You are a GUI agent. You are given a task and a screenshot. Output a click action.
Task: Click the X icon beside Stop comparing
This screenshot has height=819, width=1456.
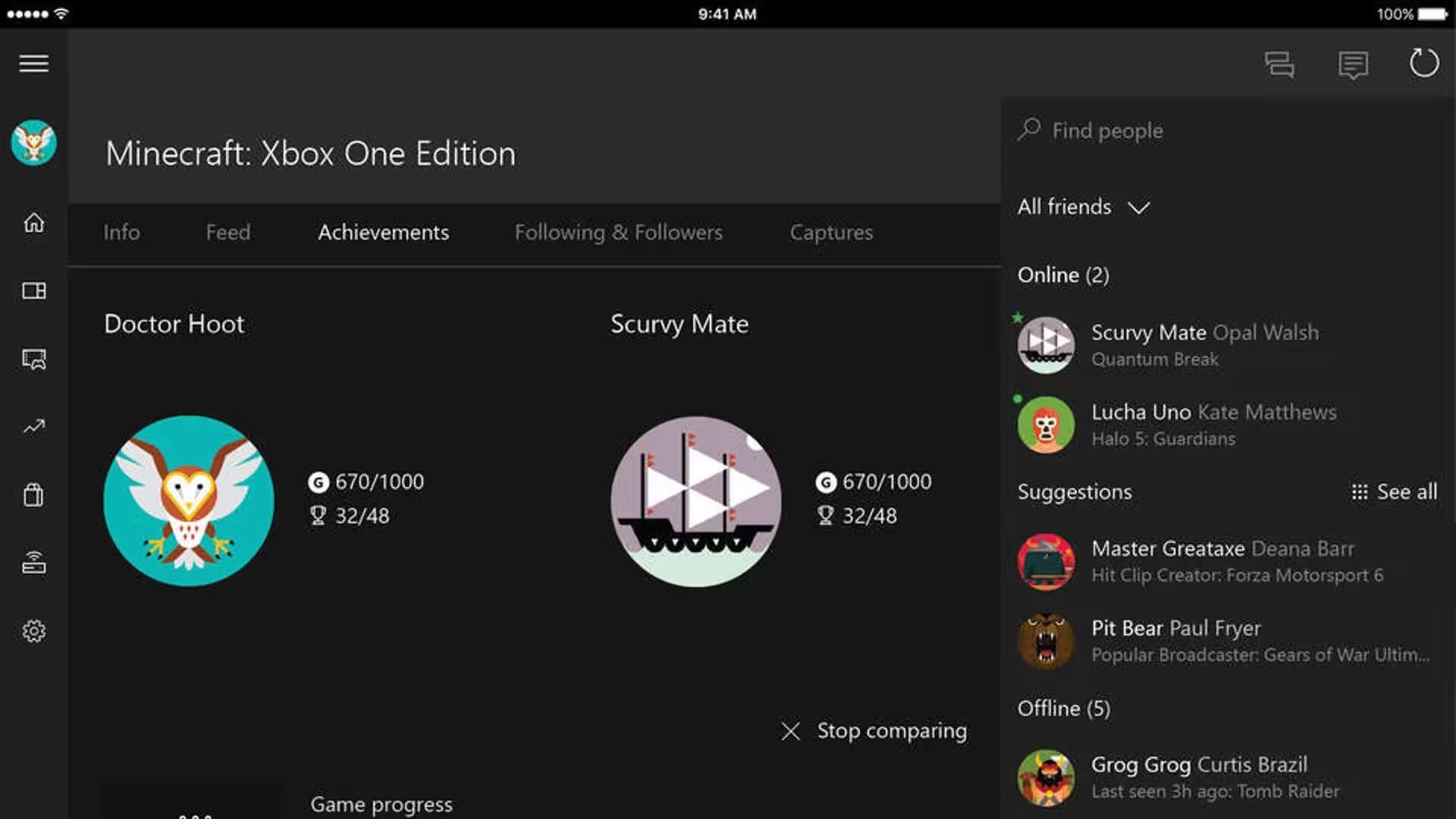tap(791, 731)
